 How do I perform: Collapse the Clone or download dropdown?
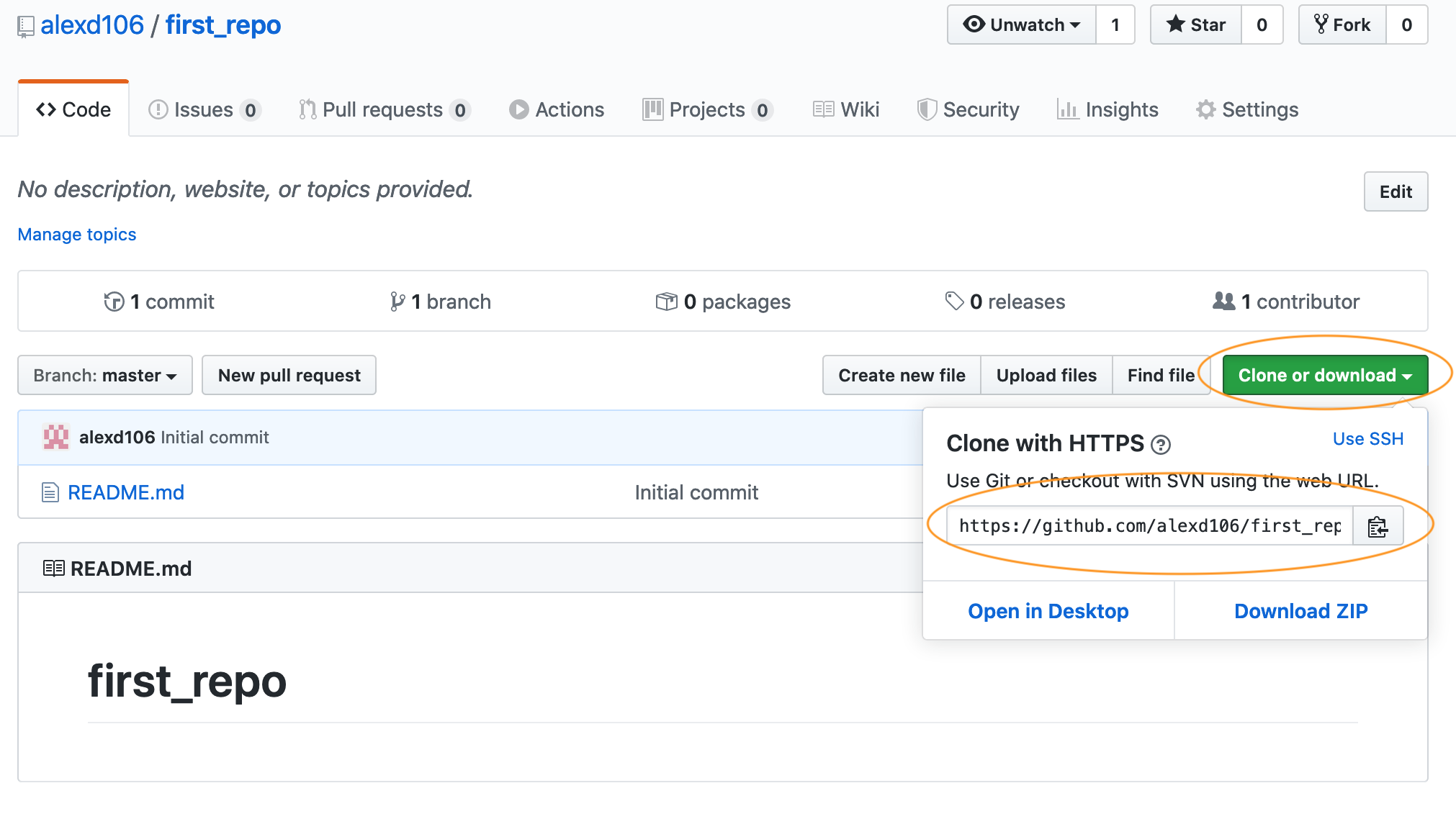(x=1324, y=375)
